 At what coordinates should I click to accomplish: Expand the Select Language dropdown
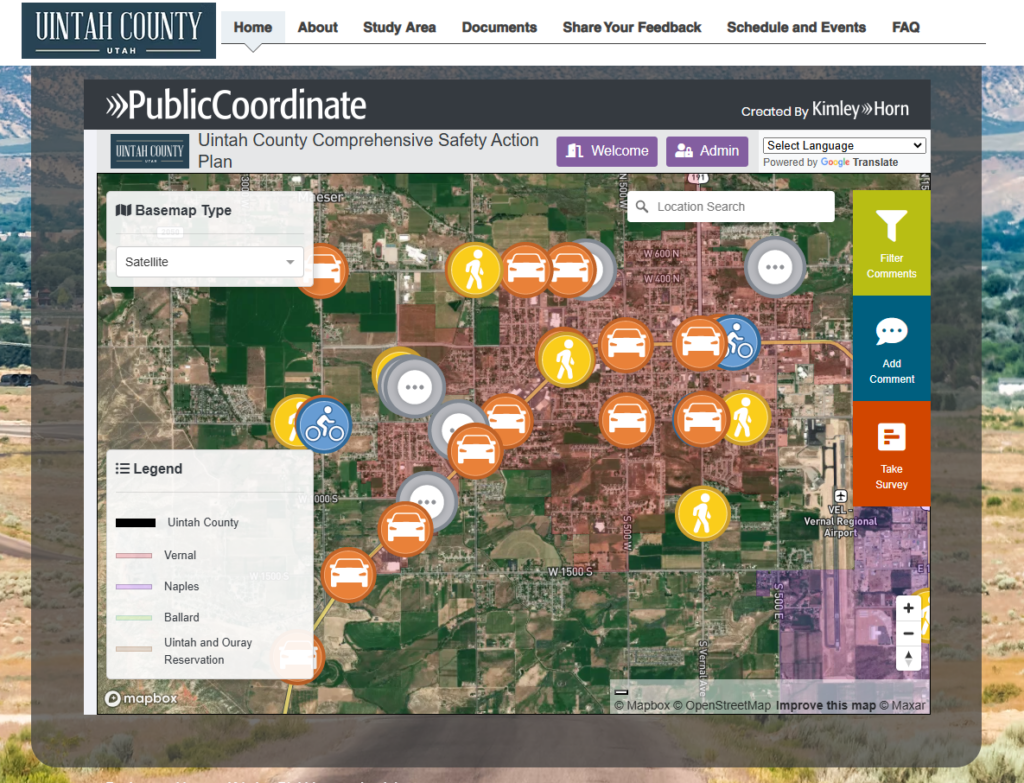(845, 146)
